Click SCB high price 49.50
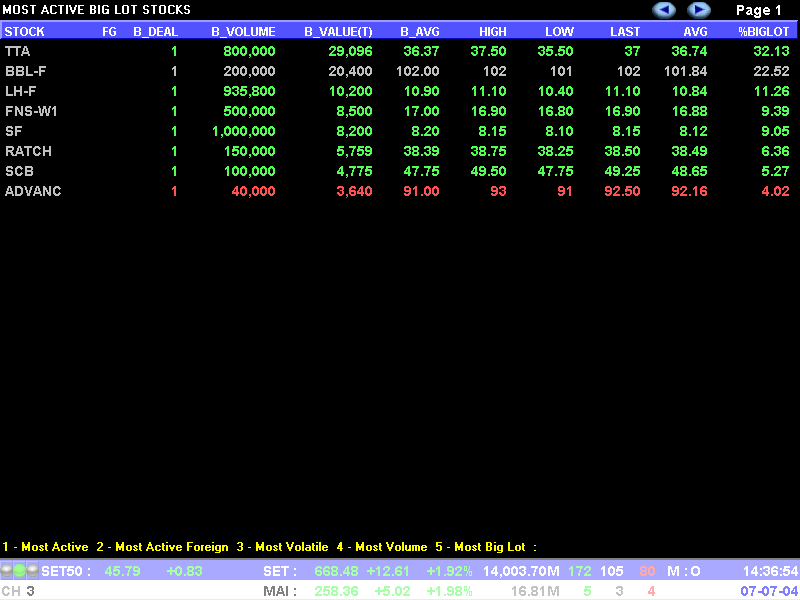Image resolution: width=800 pixels, height=600 pixels. point(488,171)
